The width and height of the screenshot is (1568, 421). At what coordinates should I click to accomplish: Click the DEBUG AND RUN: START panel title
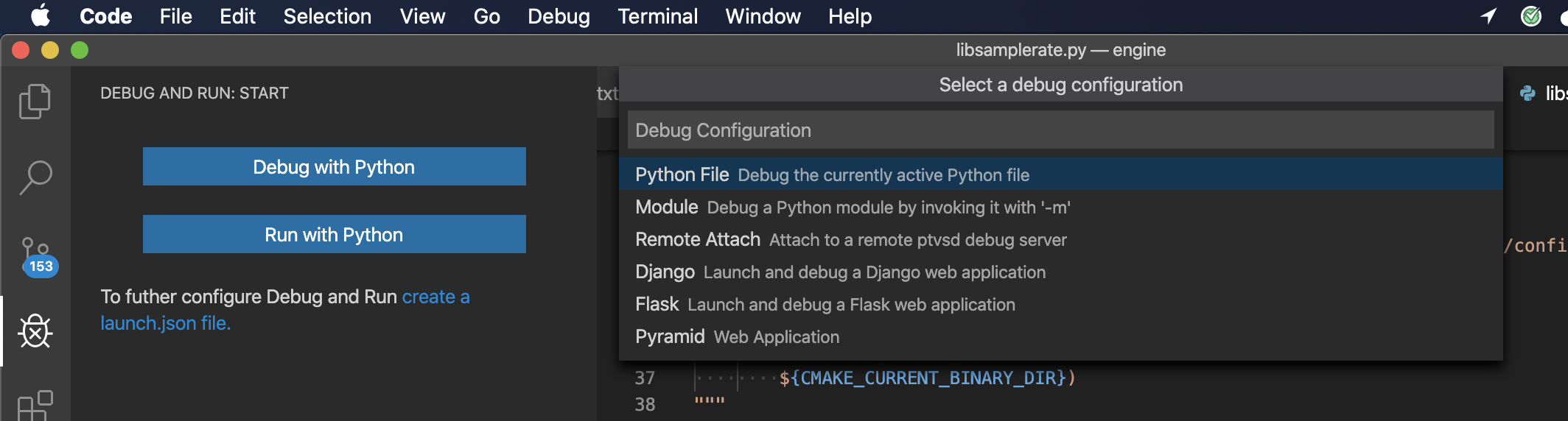pyautogui.click(x=195, y=93)
